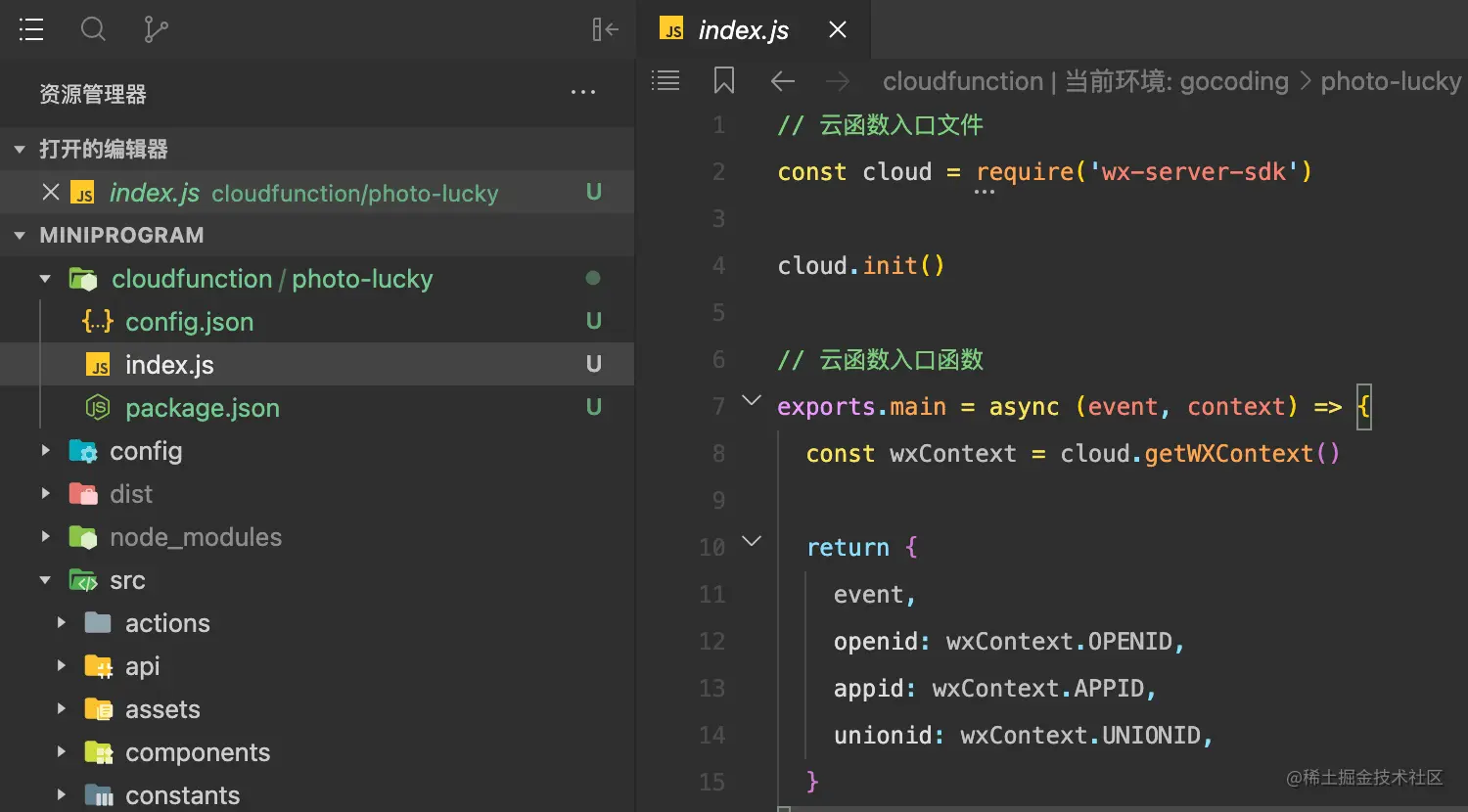Click the dist folder icon

[x=83, y=494]
